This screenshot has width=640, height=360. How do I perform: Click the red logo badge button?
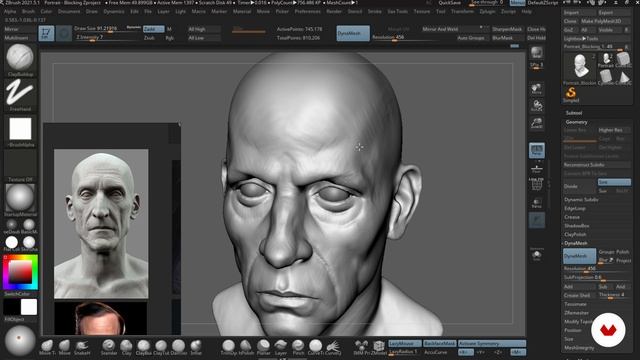[x=608, y=330]
